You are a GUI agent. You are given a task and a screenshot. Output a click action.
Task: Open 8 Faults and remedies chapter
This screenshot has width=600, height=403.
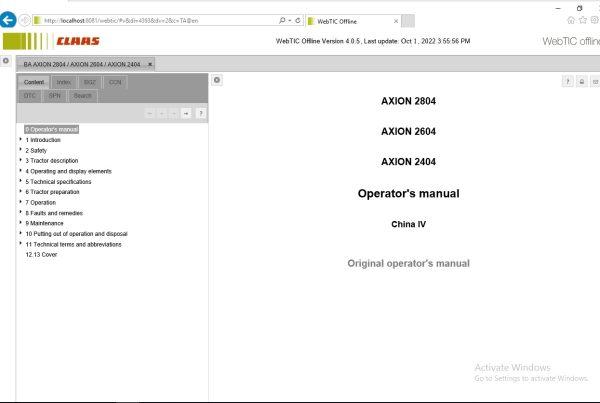click(x=54, y=213)
